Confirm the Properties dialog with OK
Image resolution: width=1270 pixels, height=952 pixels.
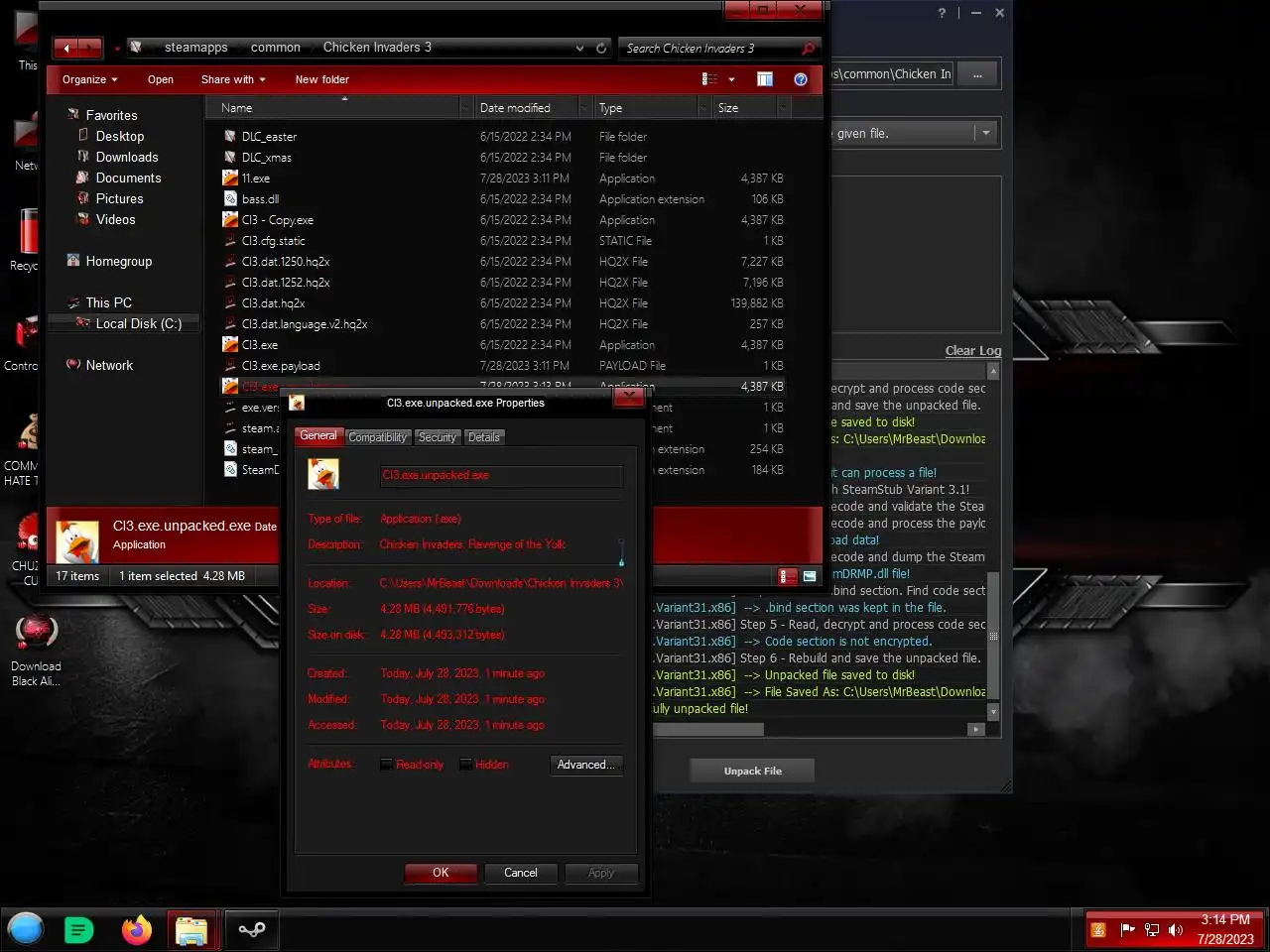coord(441,873)
